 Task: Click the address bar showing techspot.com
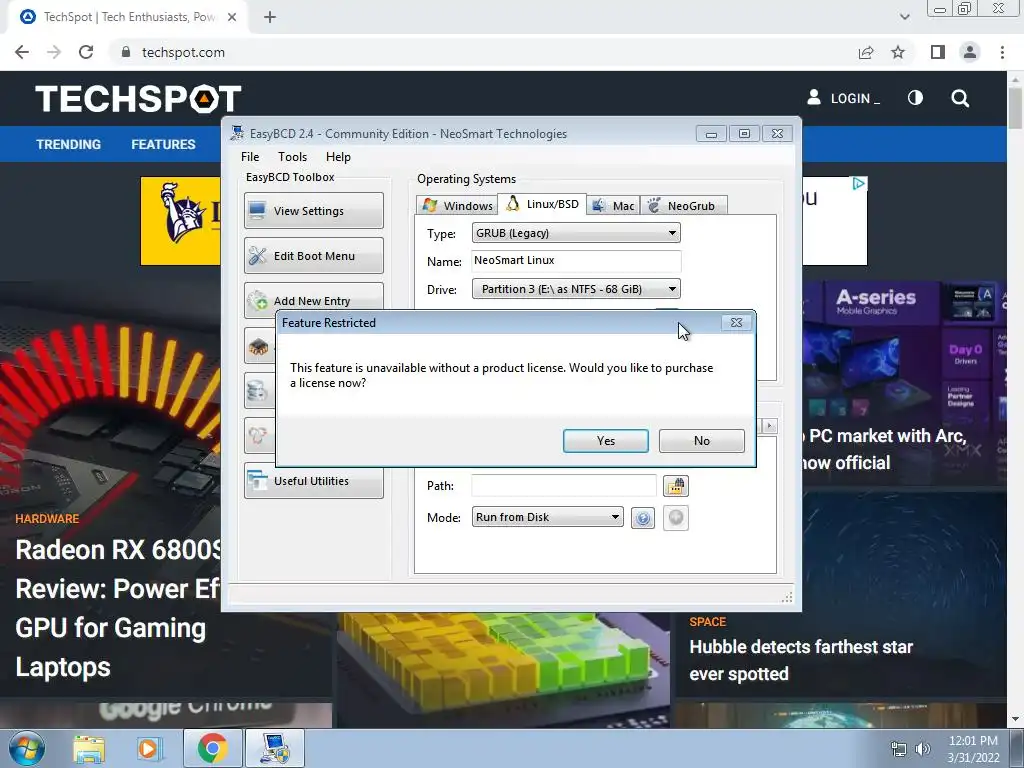tap(483, 52)
